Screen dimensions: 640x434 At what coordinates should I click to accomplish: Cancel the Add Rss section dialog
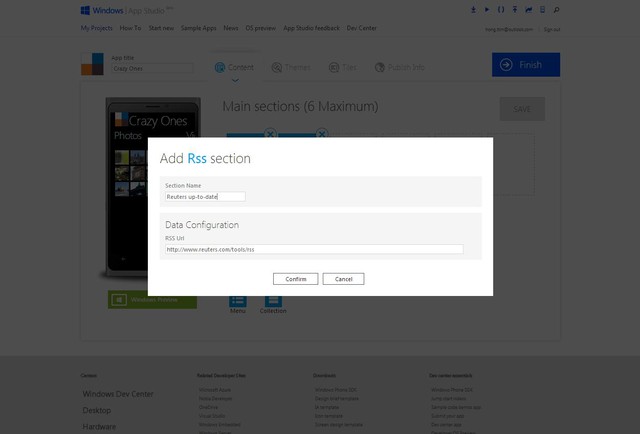(x=343, y=279)
